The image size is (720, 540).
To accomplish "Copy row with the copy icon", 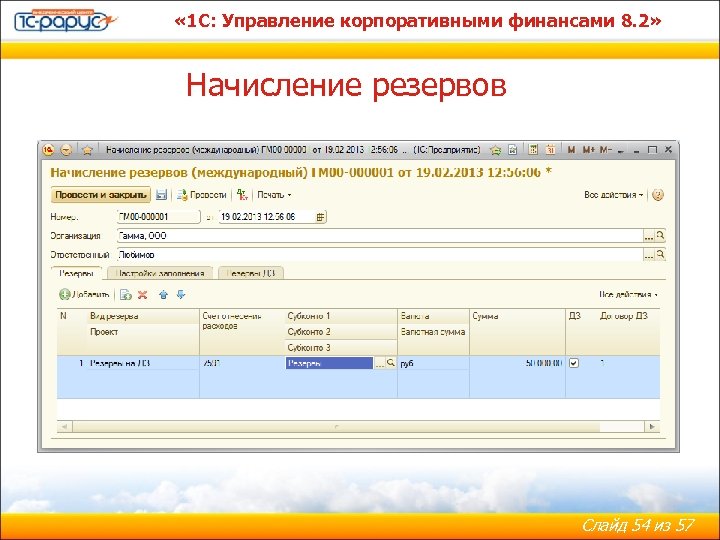I will click(x=125, y=295).
